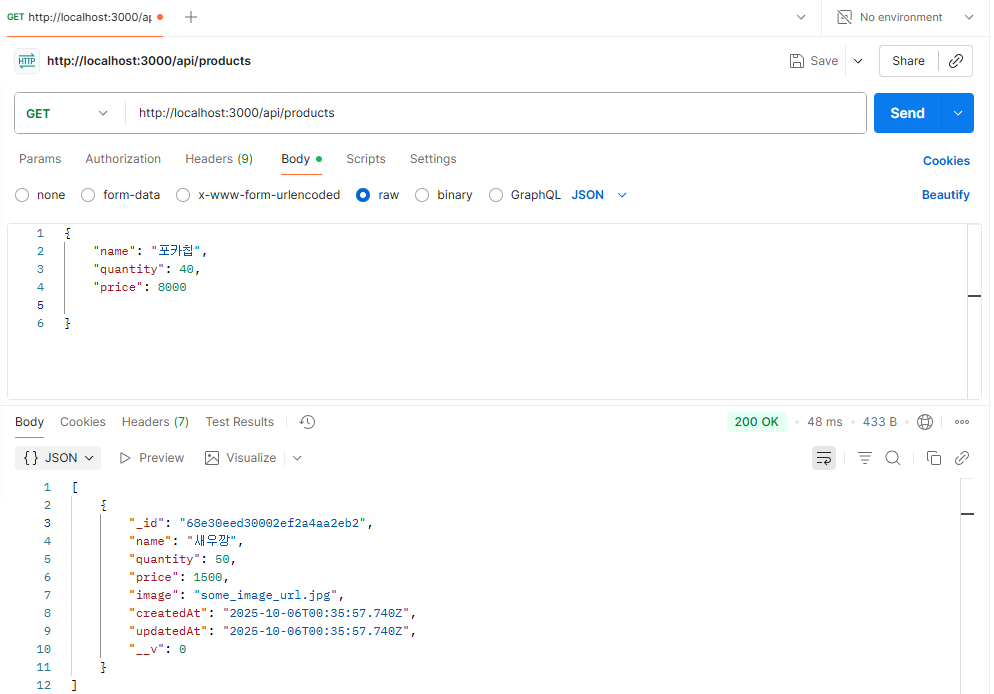Expand the Visualize options chevron
994x694 pixels.
point(297,458)
